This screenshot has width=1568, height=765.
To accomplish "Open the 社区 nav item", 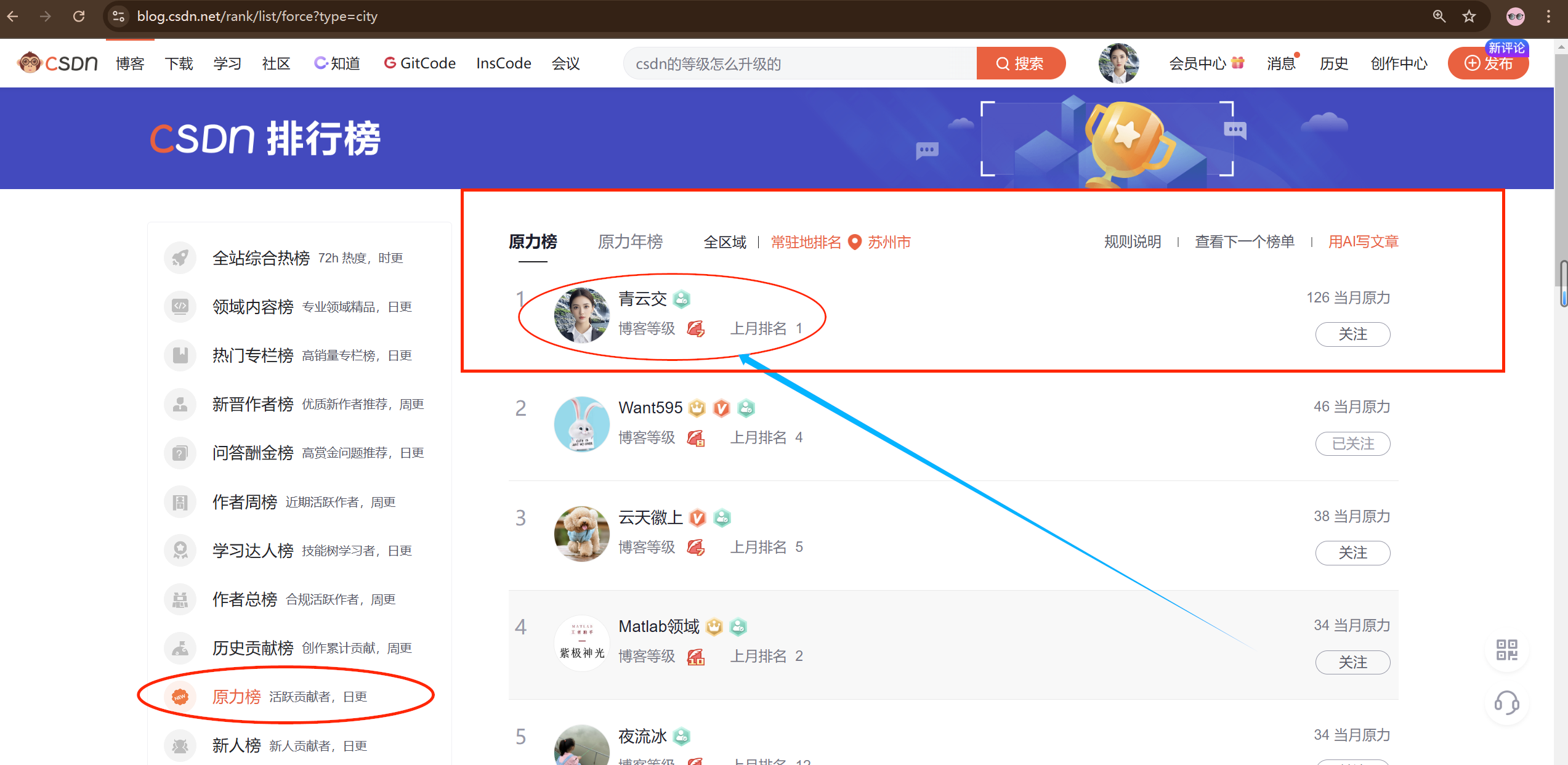I will pos(276,63).
